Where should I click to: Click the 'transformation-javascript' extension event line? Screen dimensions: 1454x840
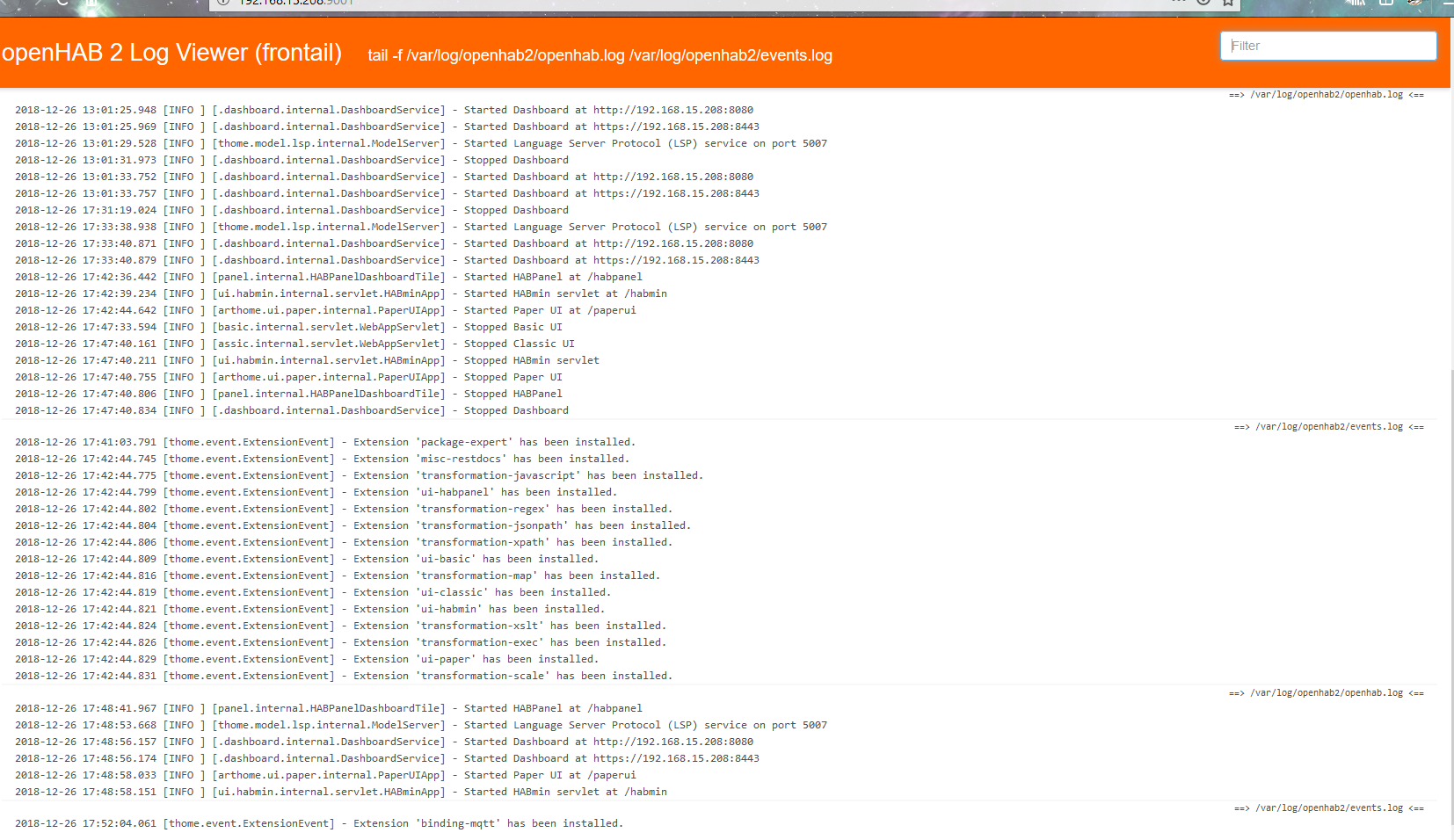pyautogui.click(x=359, y=475)
